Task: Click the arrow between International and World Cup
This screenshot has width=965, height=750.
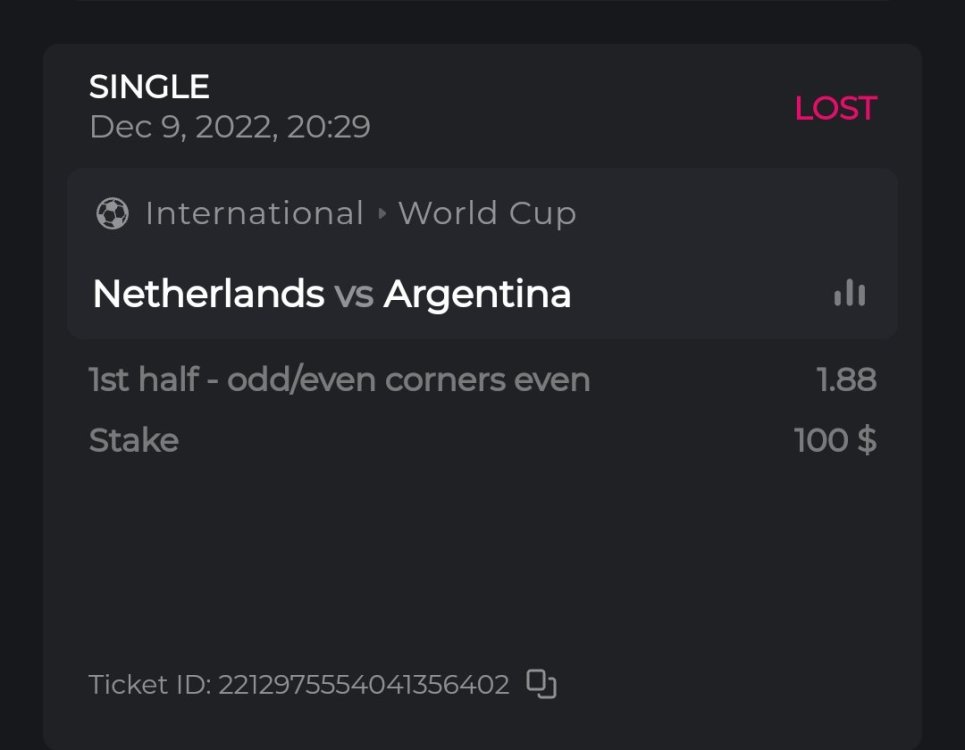Action: 381,213
